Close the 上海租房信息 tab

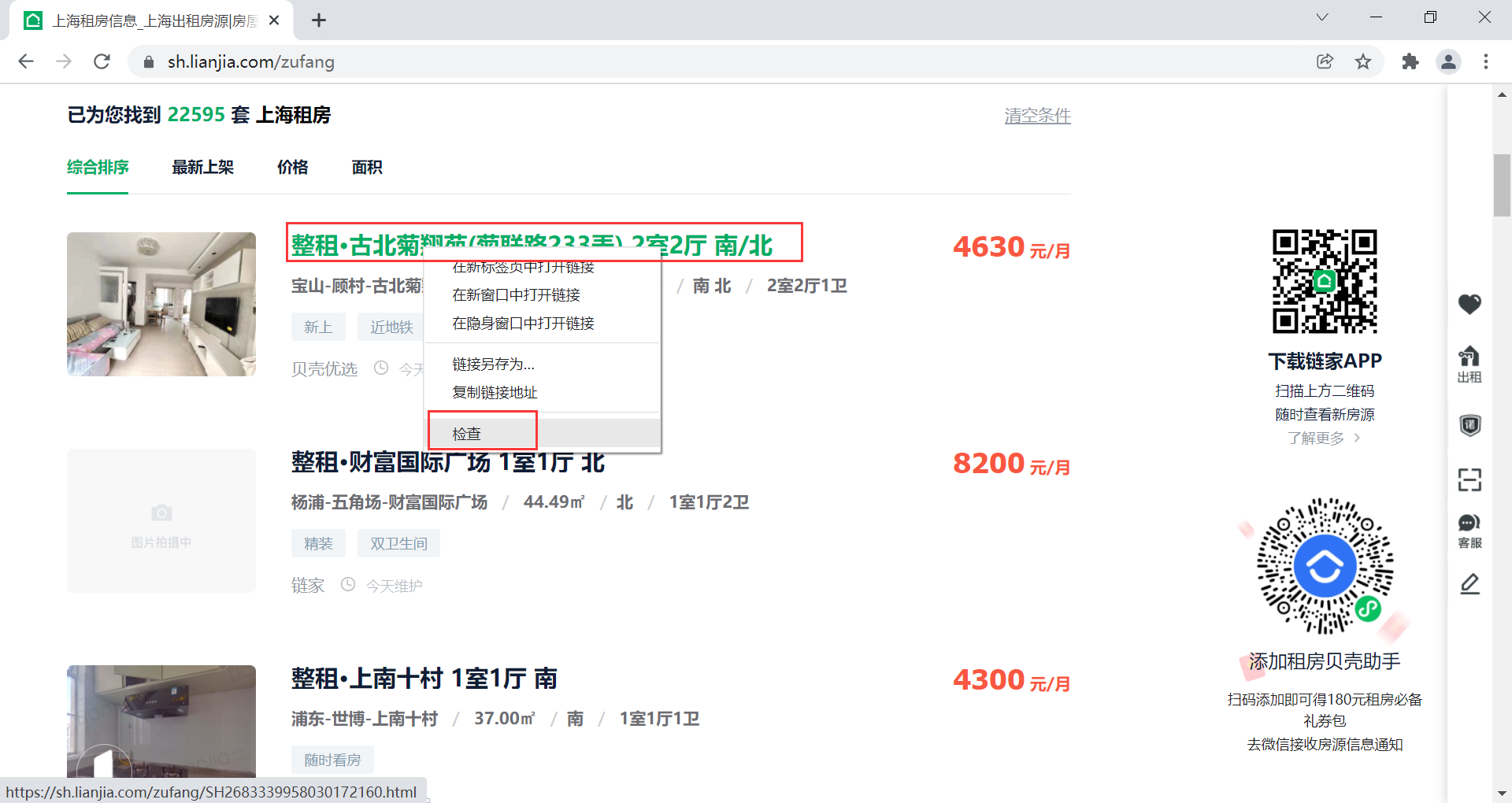(274, 20)
